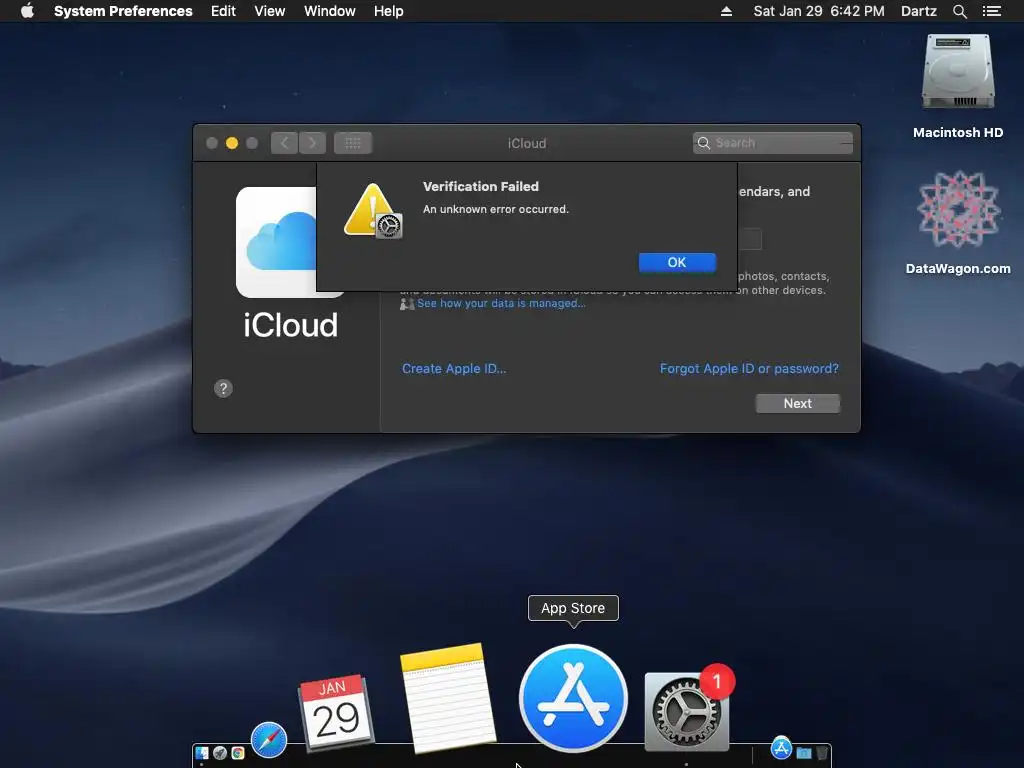The width and height of the screenshot is (1024, 768).
Task: Open System Preferences menu in menu bar
Action: tap(123, 11)
